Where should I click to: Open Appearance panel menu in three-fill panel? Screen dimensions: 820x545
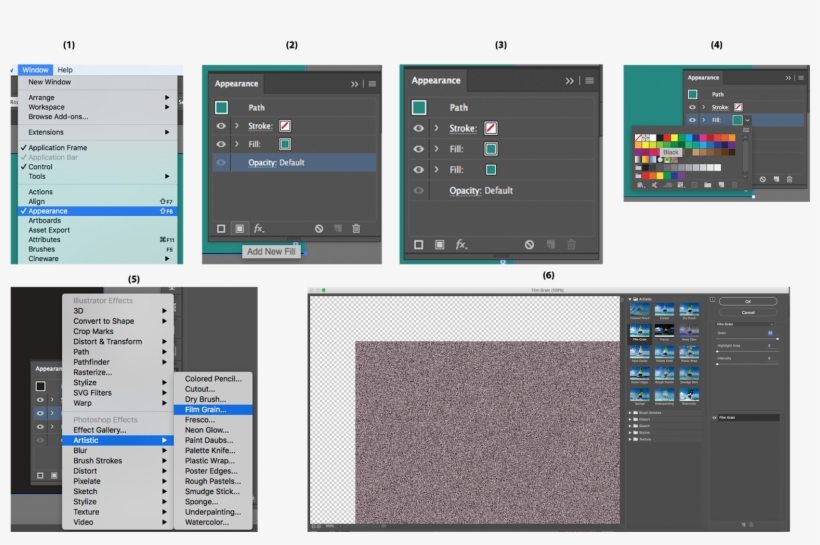(x=590, y=81)
